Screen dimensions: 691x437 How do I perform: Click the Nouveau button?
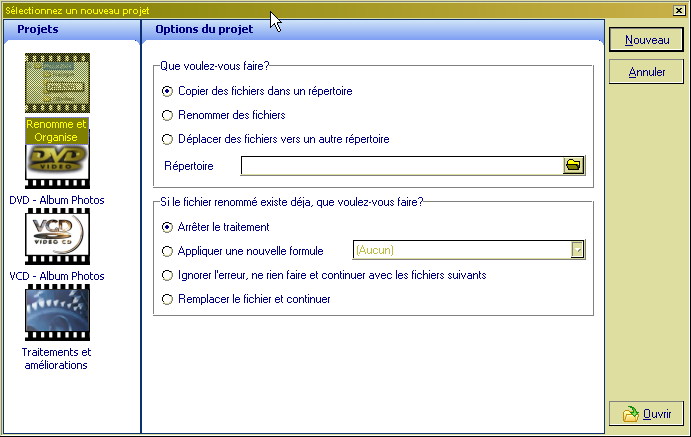647,40
